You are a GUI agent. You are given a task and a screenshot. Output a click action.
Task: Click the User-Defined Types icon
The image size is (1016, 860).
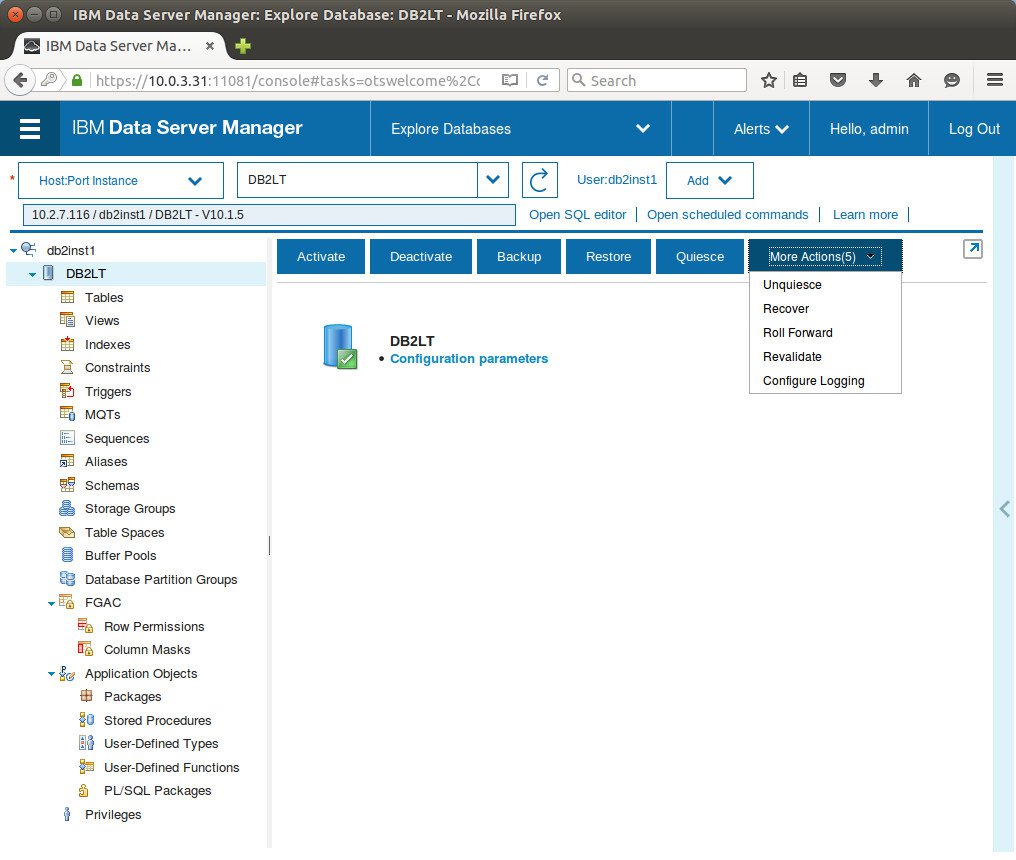click(x=86, y=743)
